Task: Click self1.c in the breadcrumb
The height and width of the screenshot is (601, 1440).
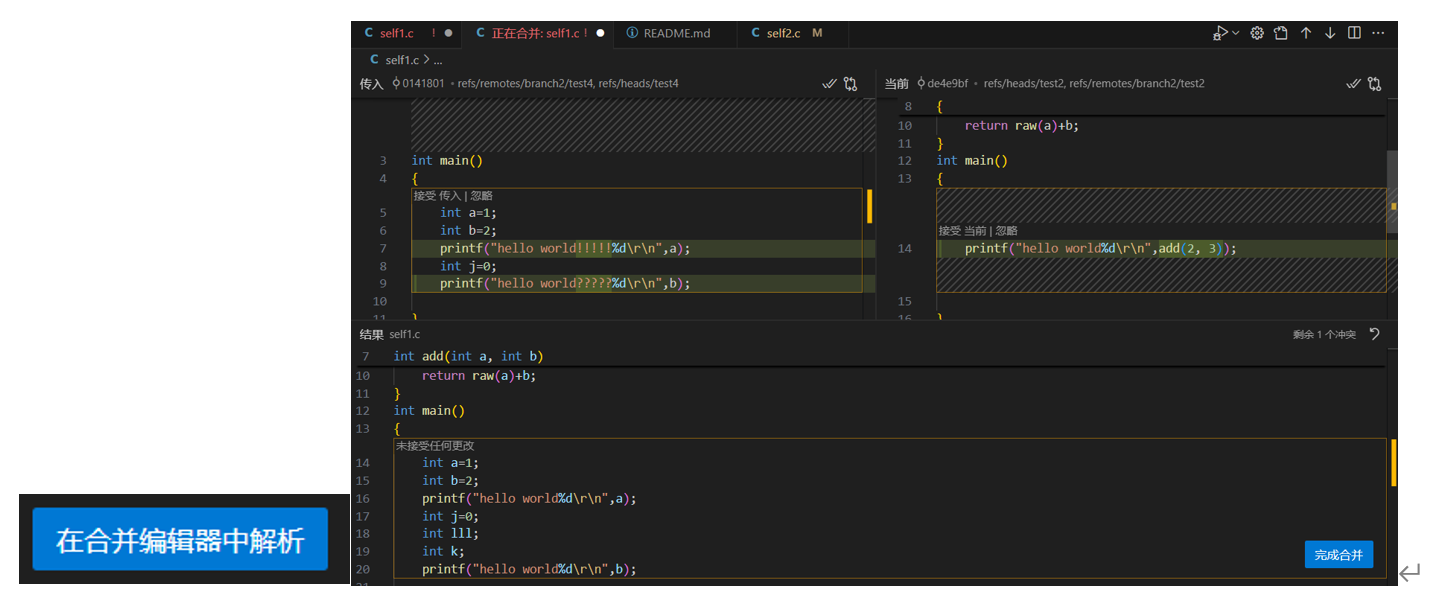Action: [403, 60]
